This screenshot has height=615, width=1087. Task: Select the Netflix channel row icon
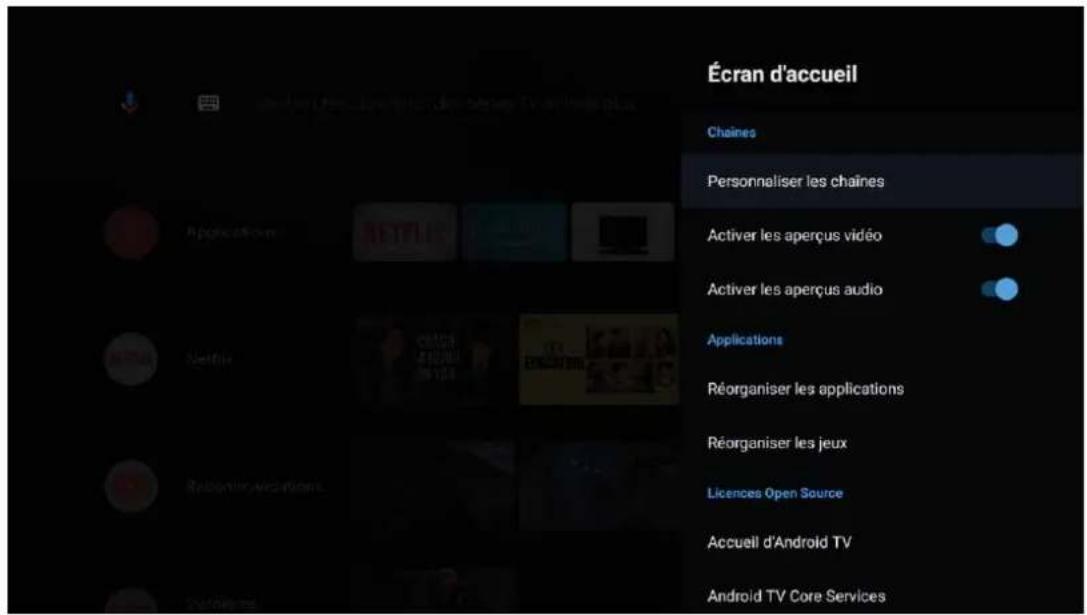coord(131,359)
